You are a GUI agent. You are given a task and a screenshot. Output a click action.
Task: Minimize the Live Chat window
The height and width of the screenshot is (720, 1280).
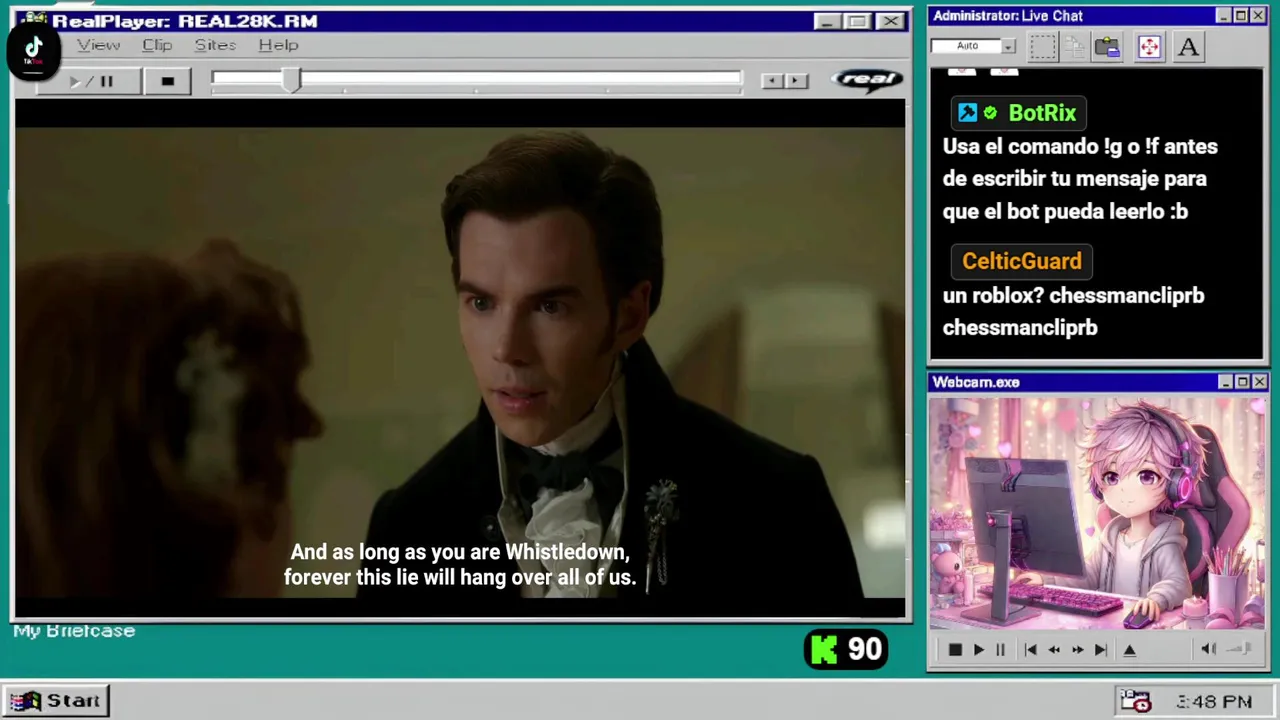pos(1223,16)
